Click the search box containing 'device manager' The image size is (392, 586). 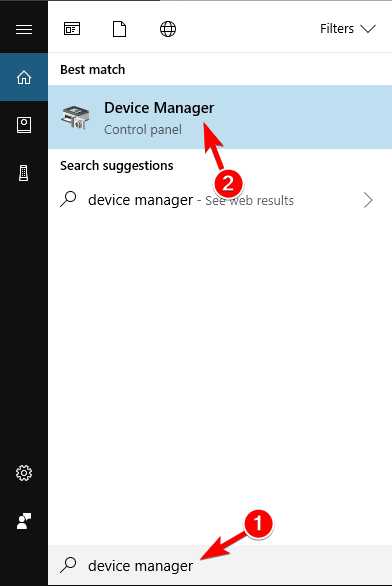tap(220, 565)
